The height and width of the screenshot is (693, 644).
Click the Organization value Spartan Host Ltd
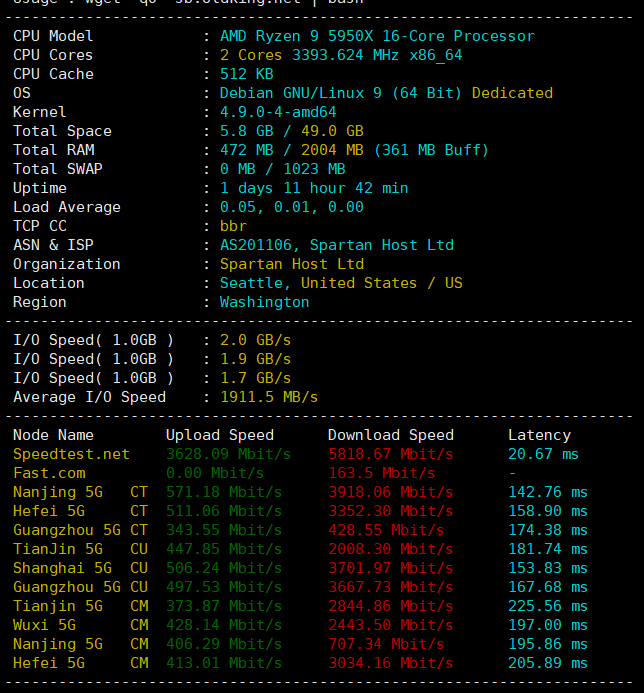click(292, 264)
